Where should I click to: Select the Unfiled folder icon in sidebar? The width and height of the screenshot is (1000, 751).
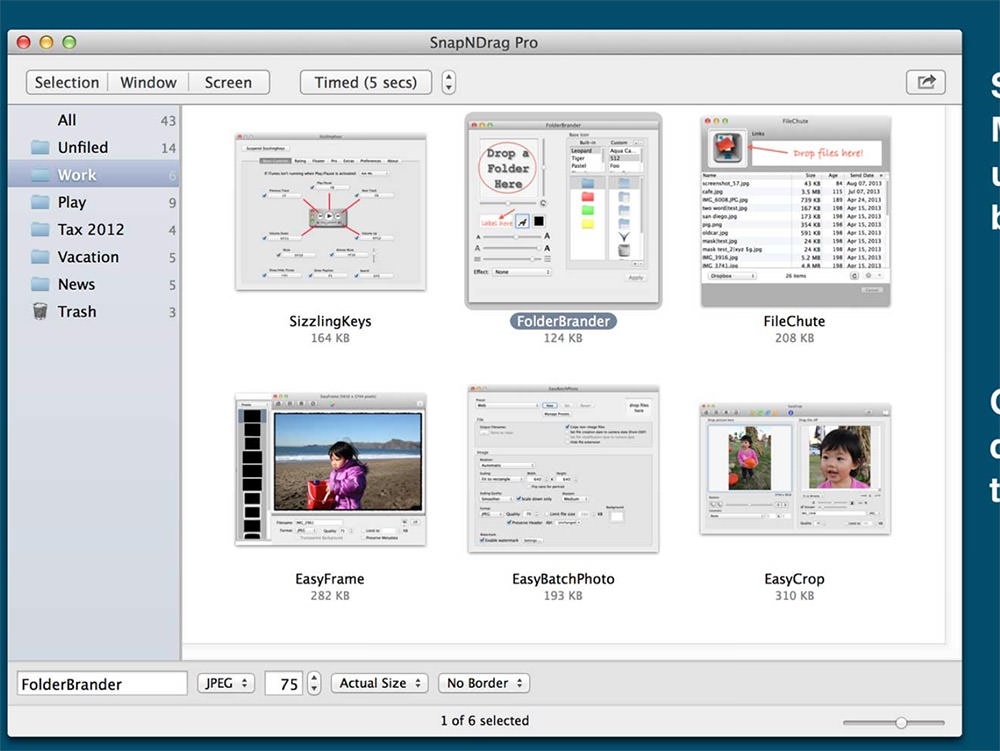tap(41, 147)
